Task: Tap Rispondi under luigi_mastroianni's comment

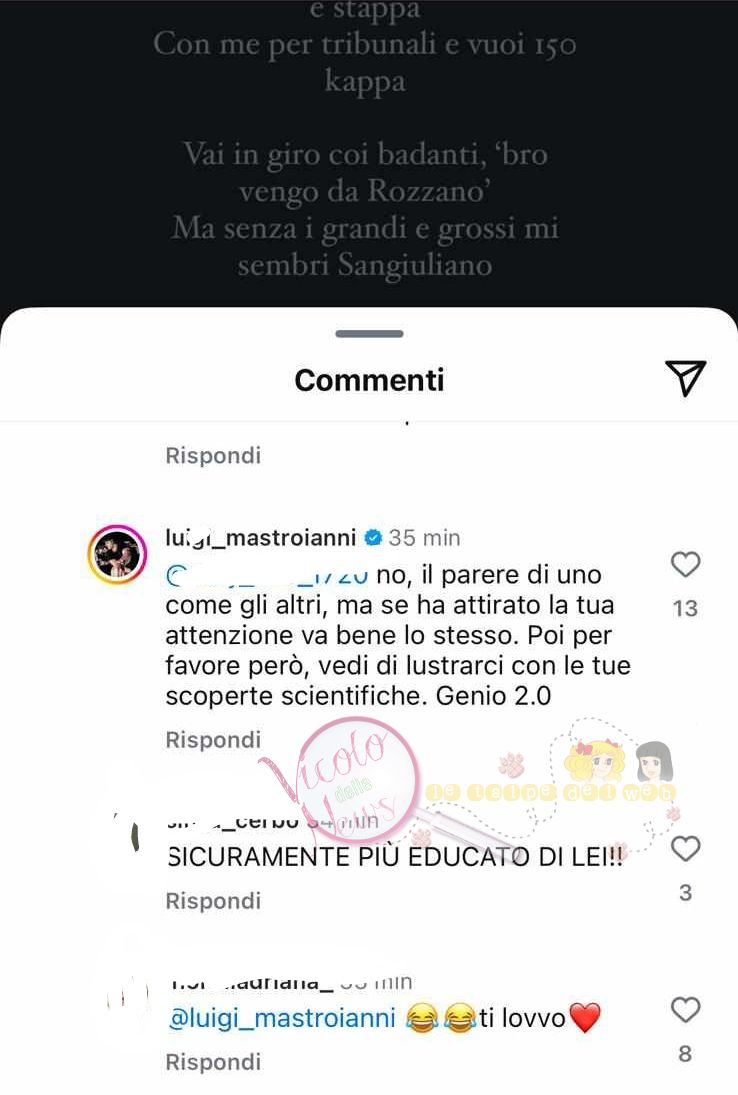Action: coord(213,740)
